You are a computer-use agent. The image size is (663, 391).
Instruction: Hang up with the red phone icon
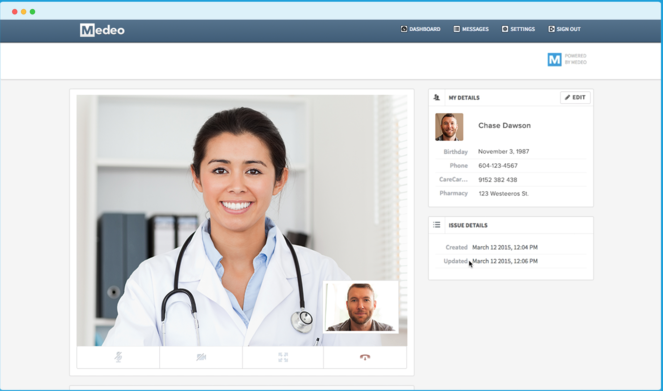point(365,357)
